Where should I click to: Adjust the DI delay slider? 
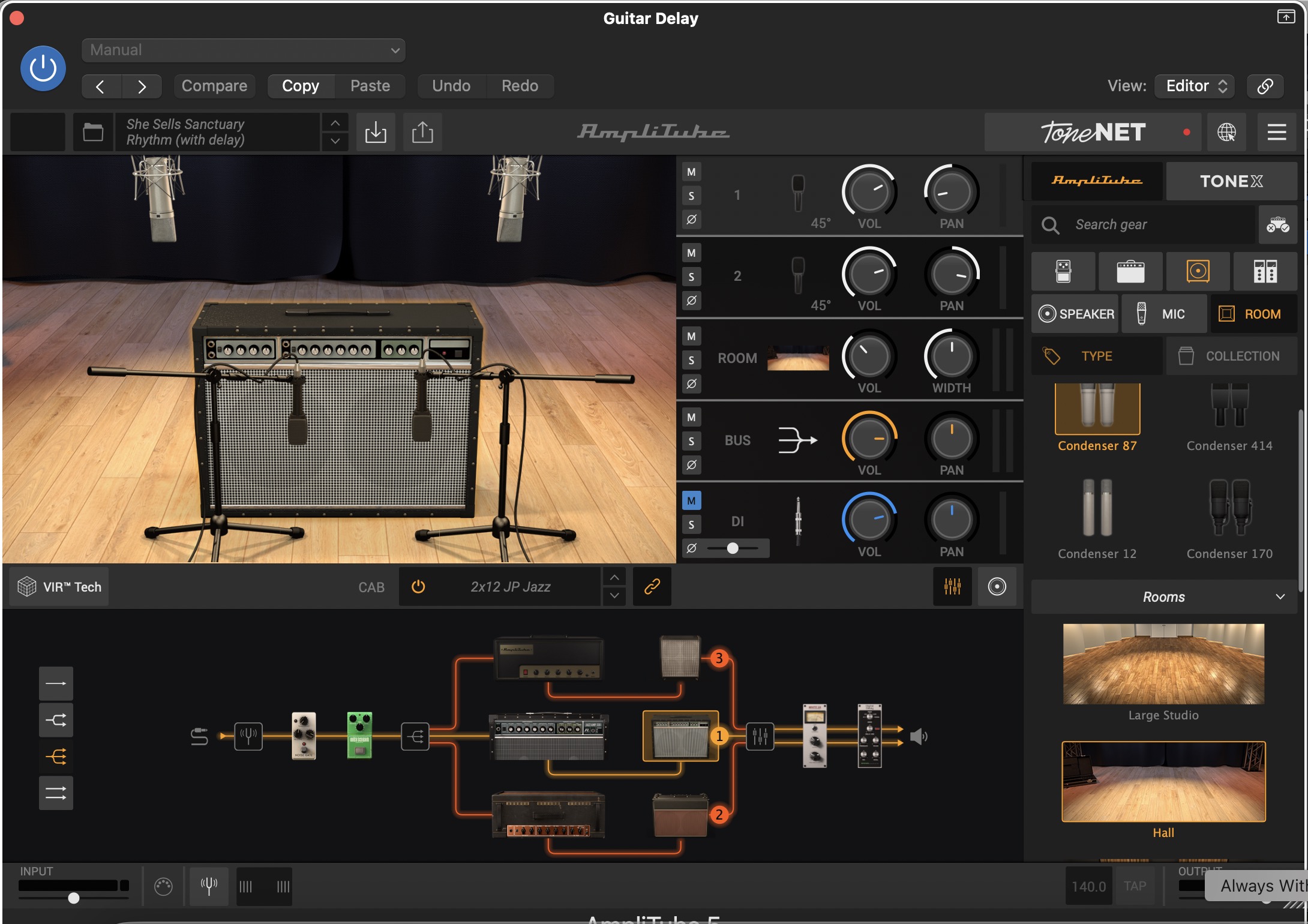tap(733, 548)
